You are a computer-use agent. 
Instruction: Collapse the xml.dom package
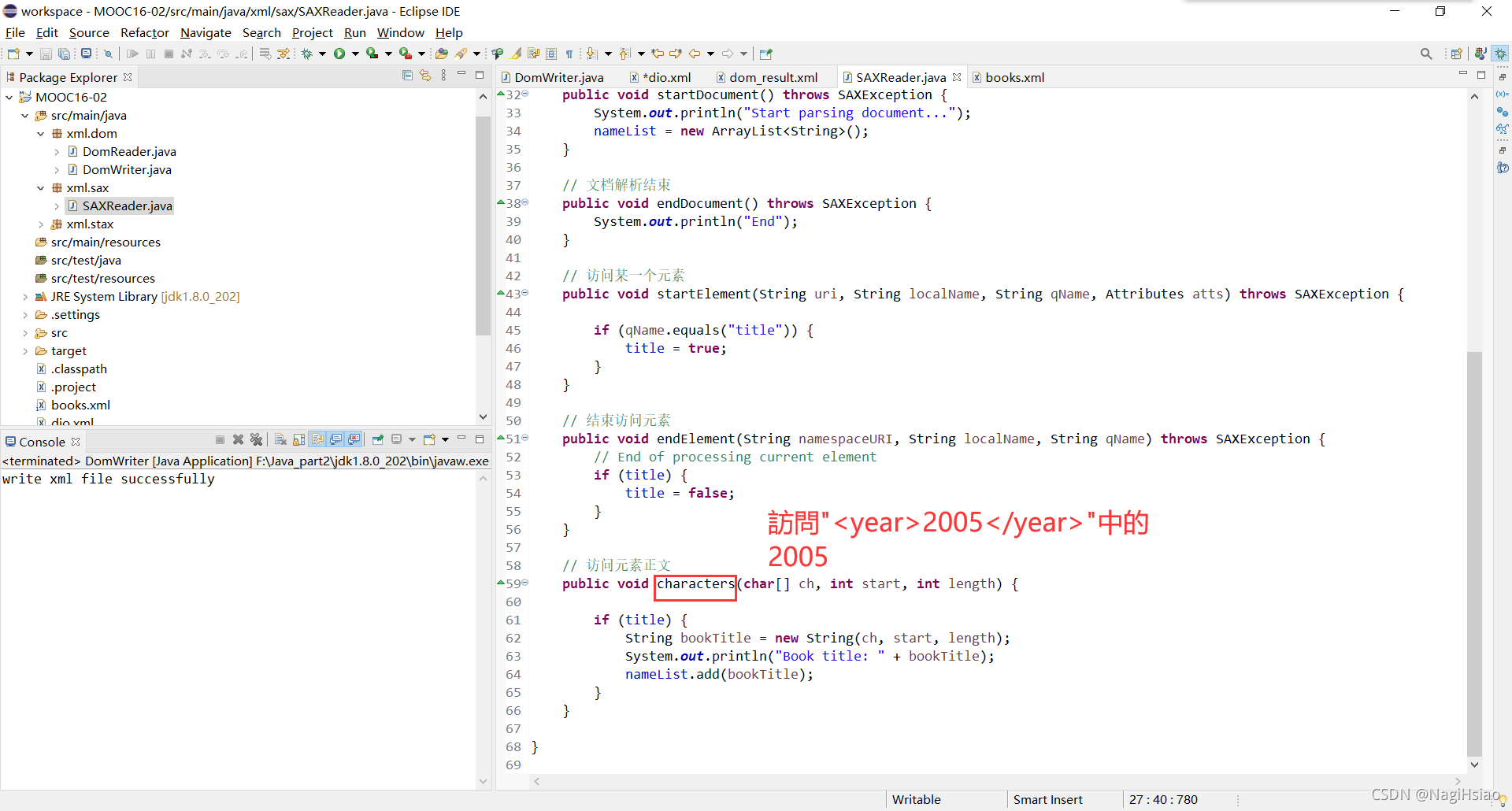40,133
